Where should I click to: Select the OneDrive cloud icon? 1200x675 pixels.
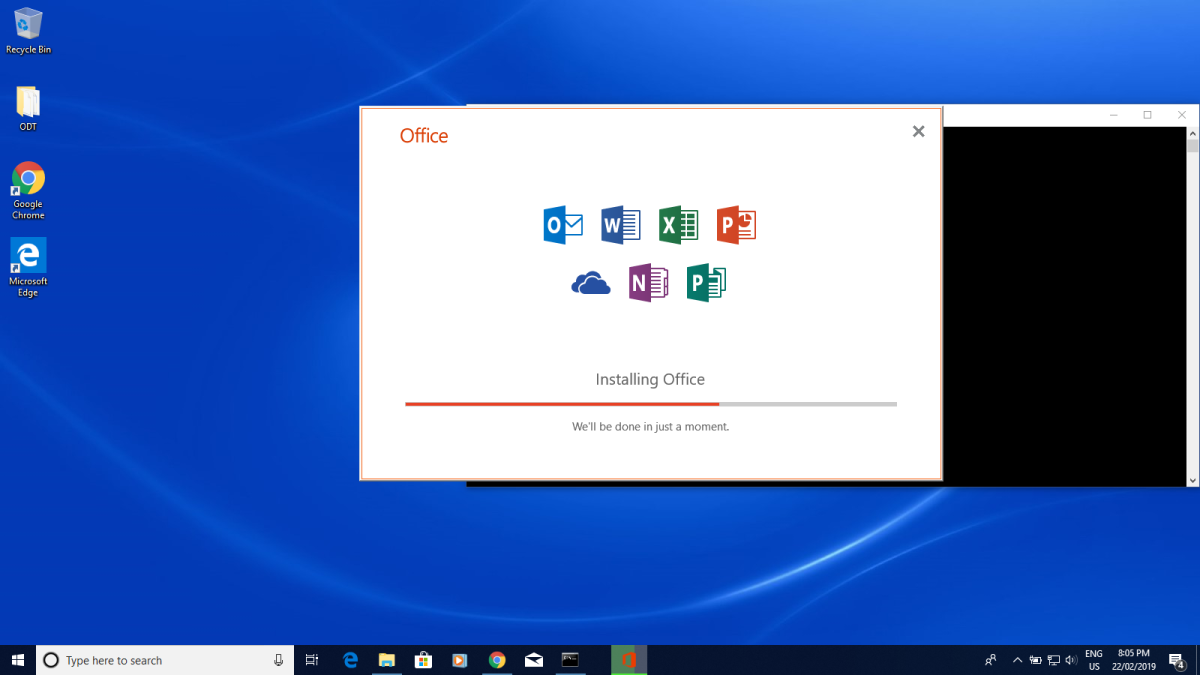[590, 282]
